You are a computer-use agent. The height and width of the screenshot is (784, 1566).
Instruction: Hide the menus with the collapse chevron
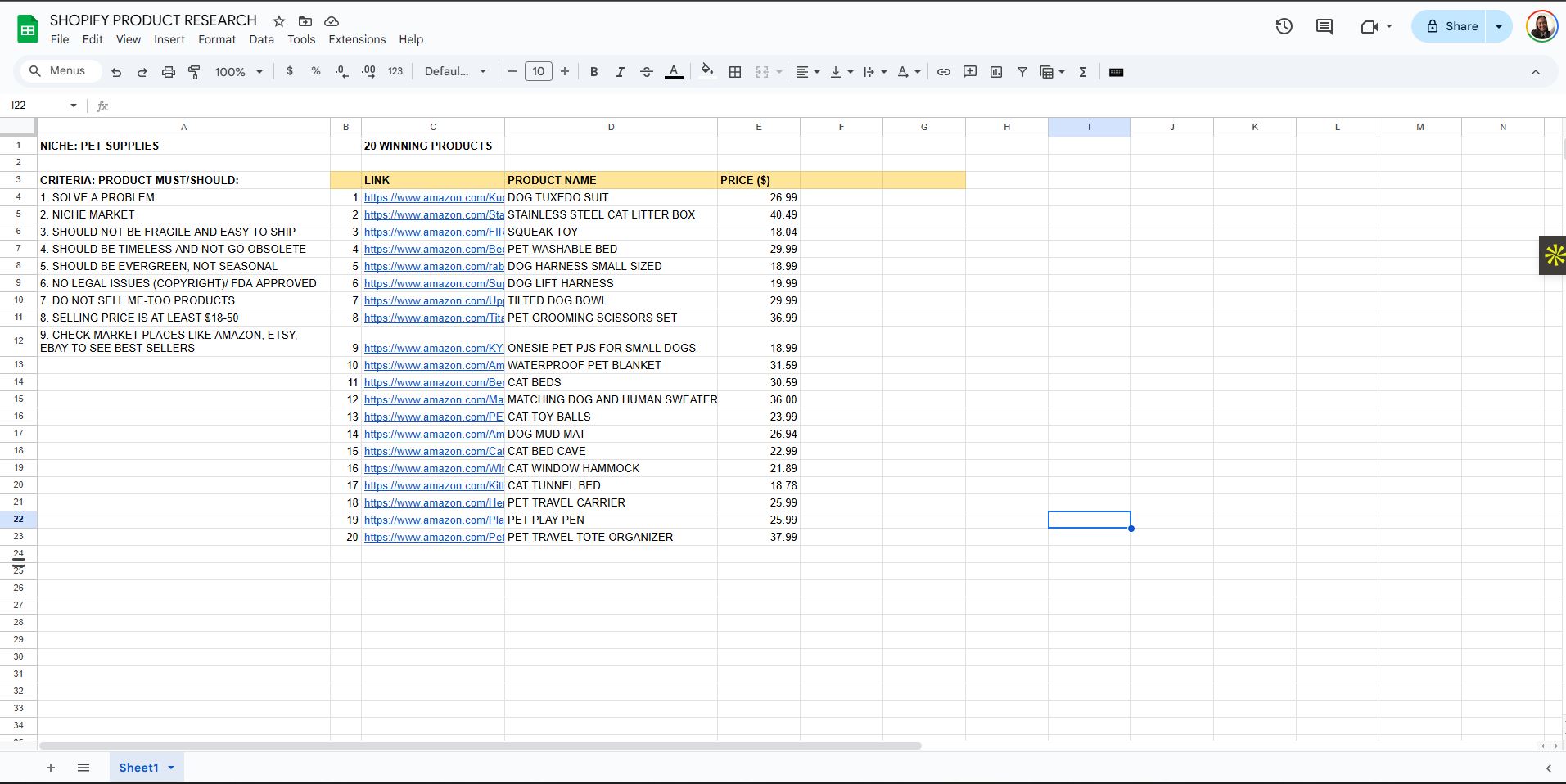click(x=1536, y=72)
